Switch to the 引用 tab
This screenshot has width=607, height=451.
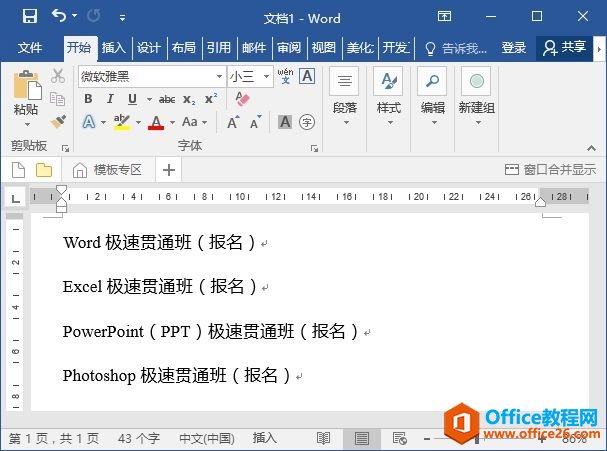[x=219, y=48]
